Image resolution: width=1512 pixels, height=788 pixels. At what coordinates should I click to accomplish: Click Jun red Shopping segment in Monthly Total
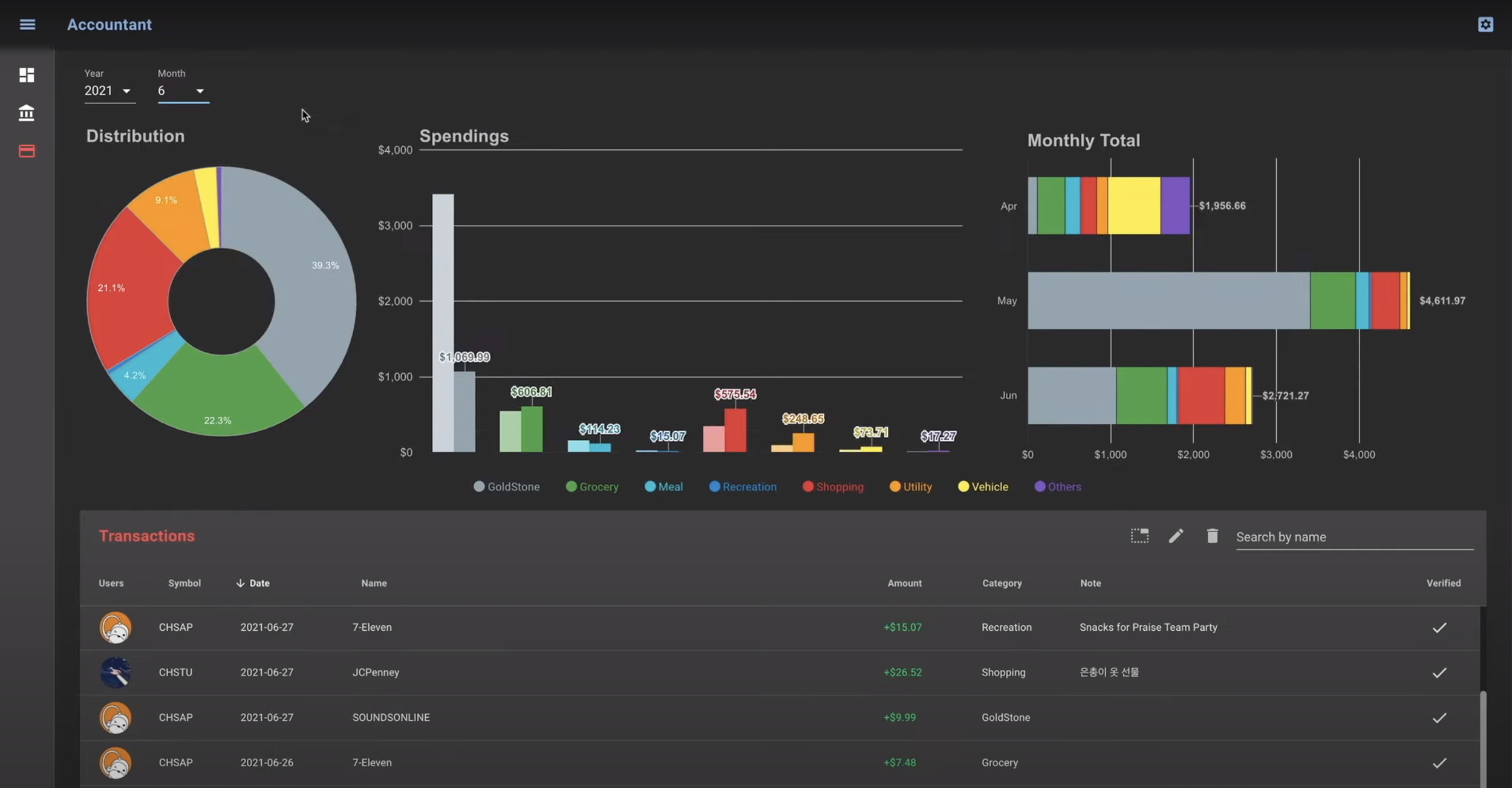click(1202, 396)
